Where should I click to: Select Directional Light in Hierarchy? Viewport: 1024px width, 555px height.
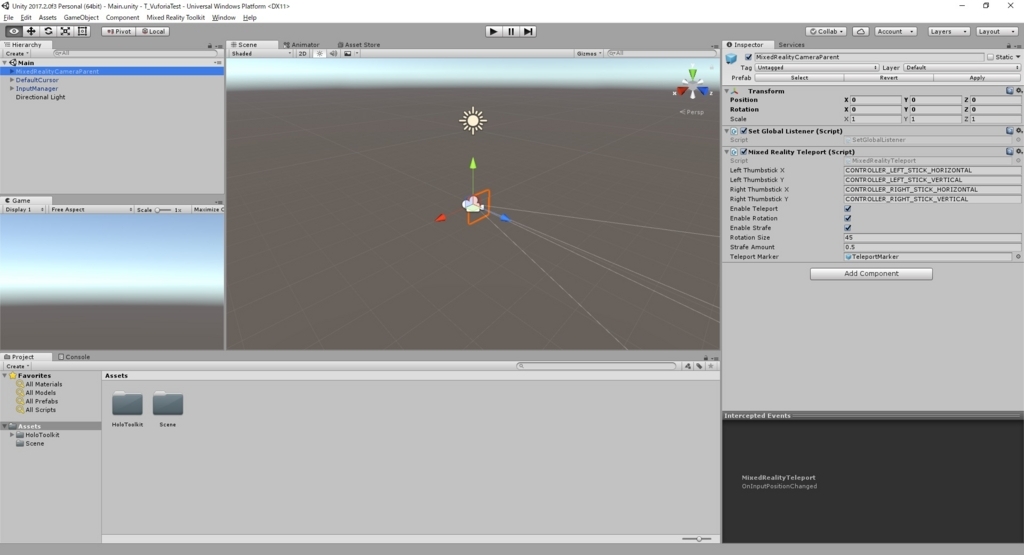[x=40, y=97]
